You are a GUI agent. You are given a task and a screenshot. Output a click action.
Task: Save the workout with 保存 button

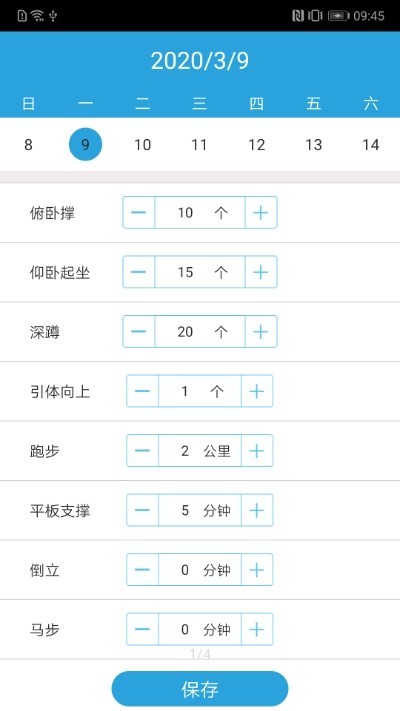tap(200, 689)
